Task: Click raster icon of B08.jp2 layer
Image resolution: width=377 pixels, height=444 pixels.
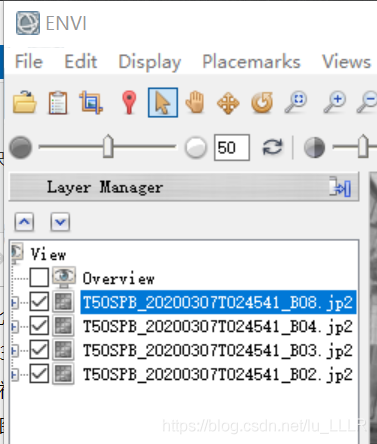Action: (63, 302)
